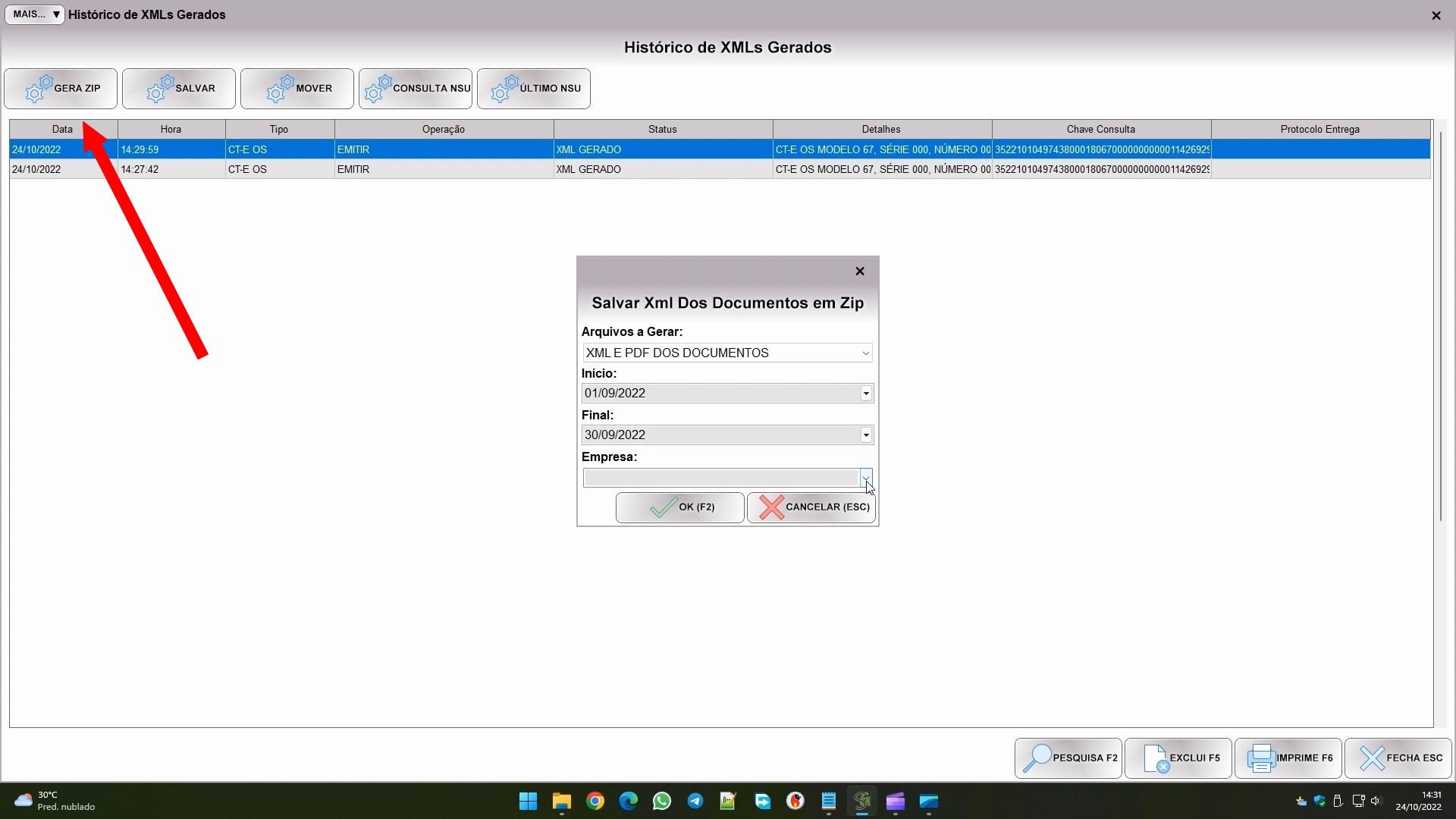Click the vertical scrollbar of the grid
This screenshot has height=819, width=1456.
1440,326
